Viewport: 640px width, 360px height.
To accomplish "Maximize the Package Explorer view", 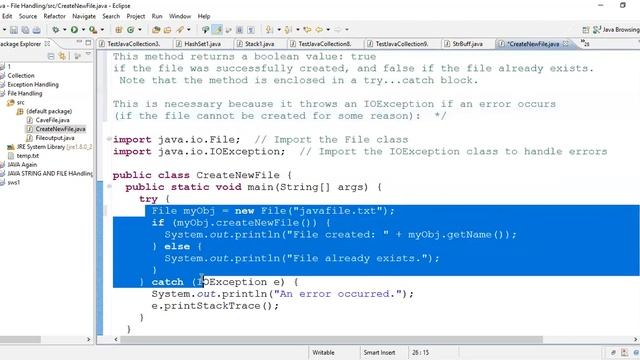I will 88,43.
